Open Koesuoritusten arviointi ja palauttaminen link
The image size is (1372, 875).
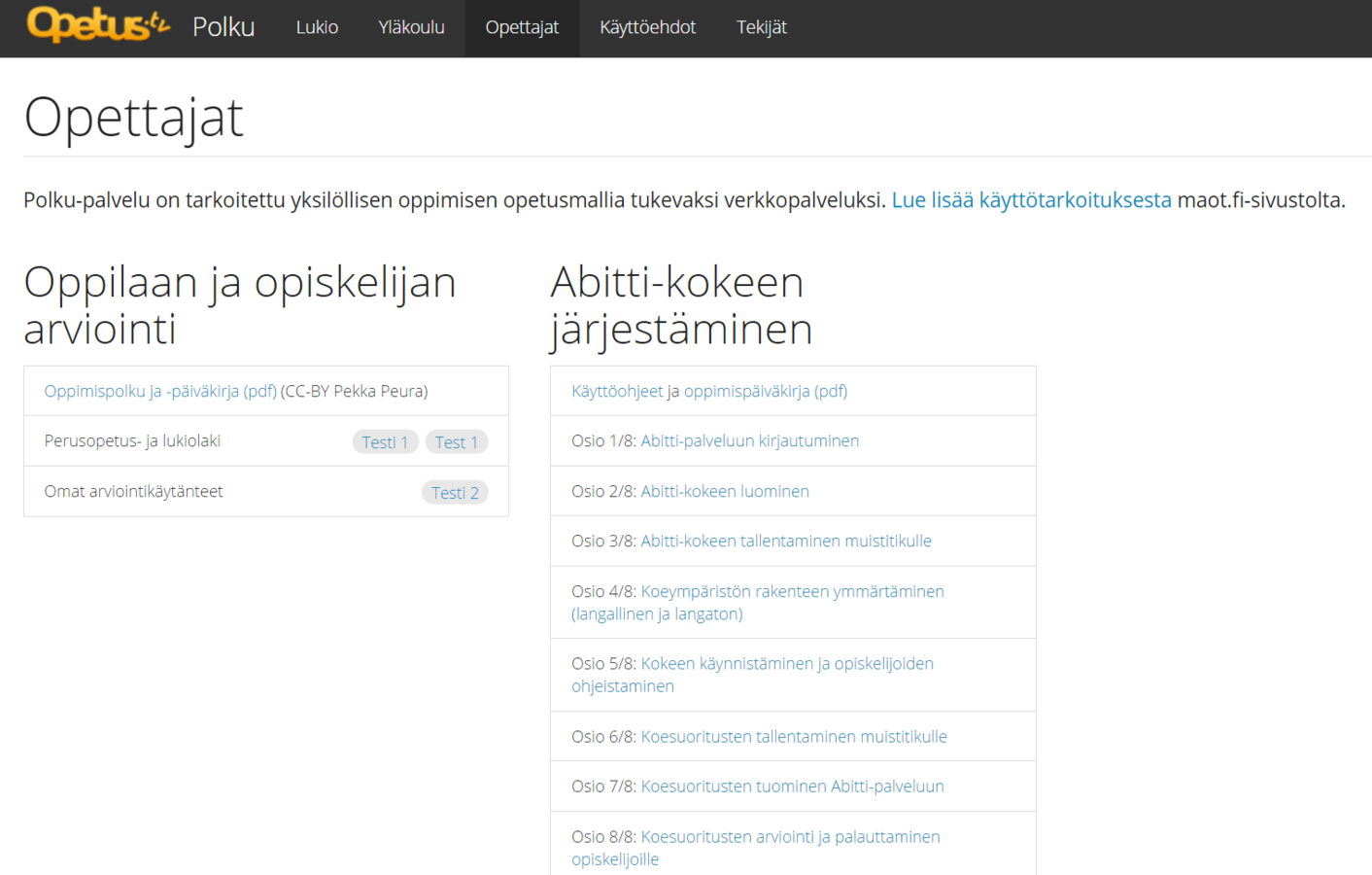756,848
